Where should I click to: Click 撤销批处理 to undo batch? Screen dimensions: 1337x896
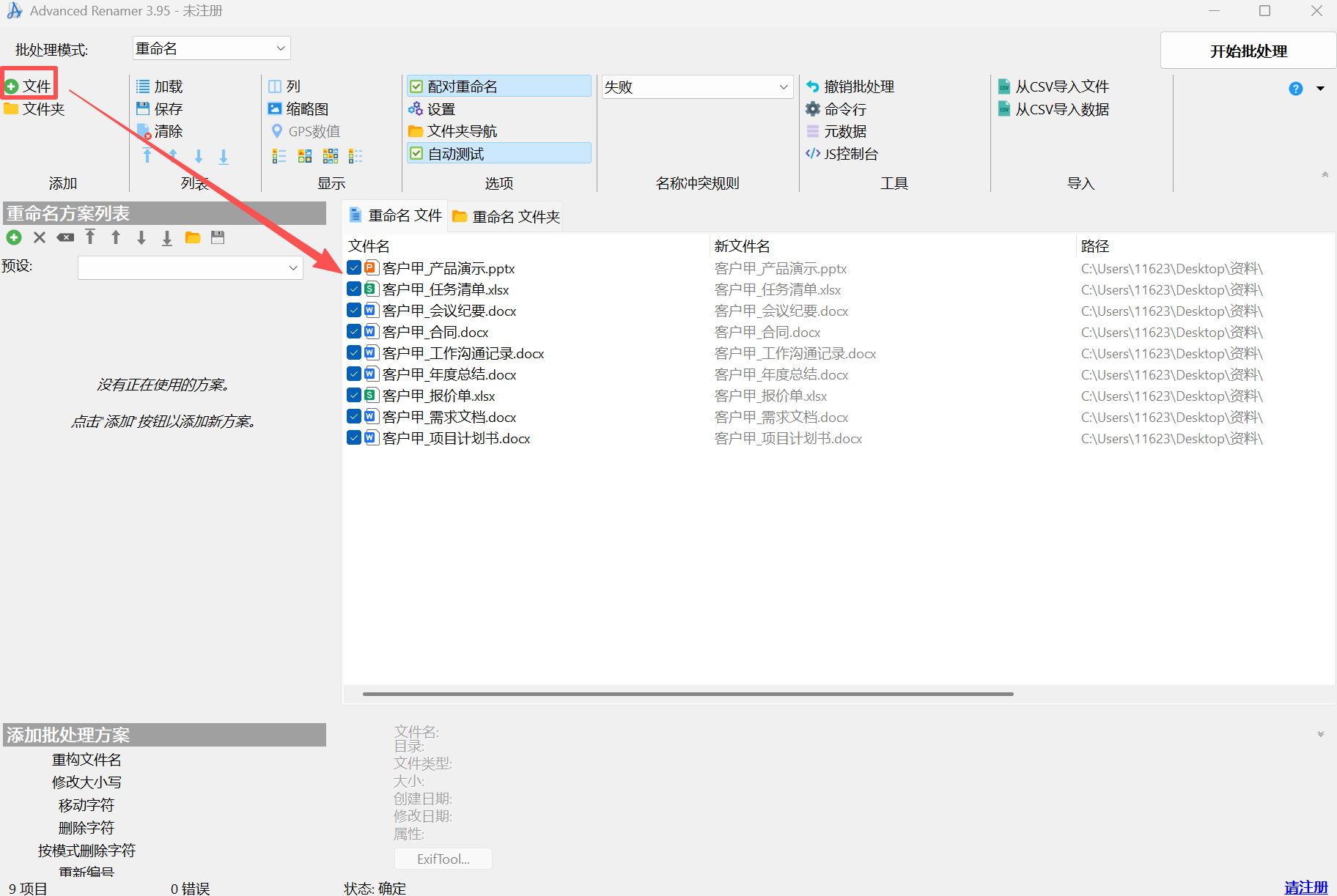(x=850, y=86)
